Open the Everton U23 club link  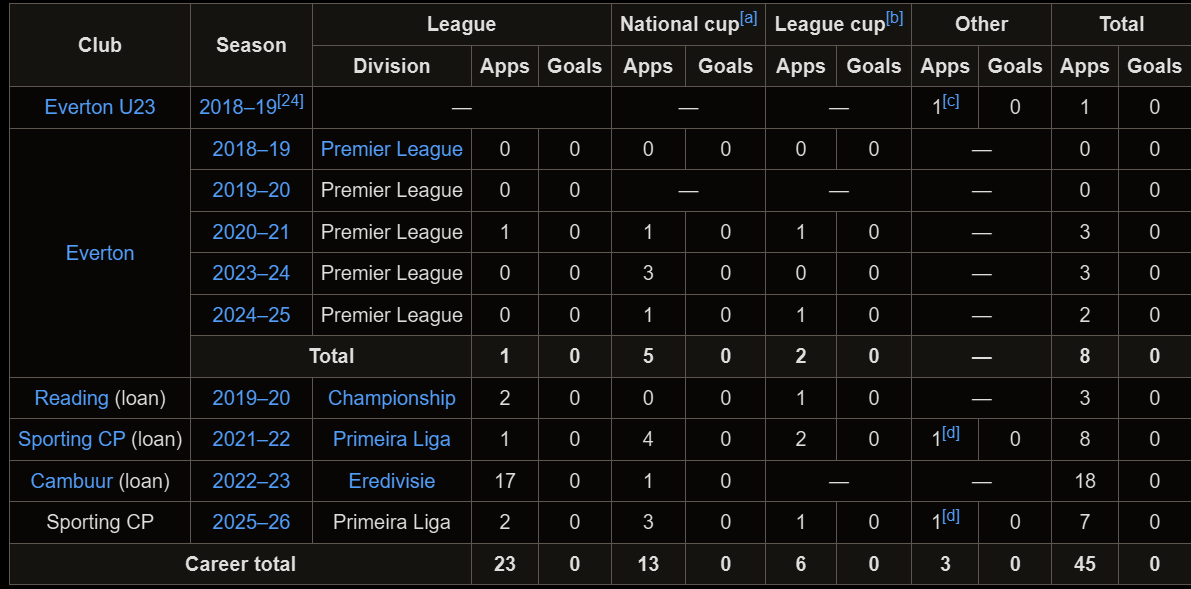[x=100, y=107]
